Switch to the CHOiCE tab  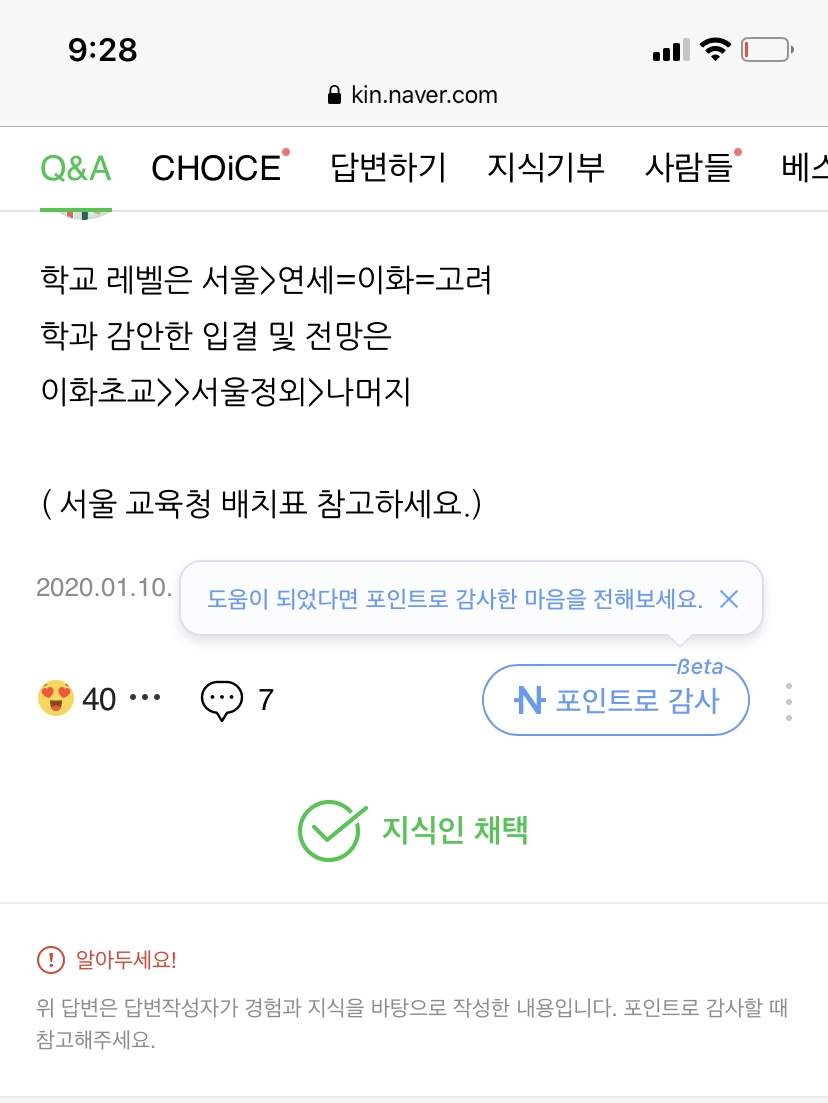click(x=217, y=169)
